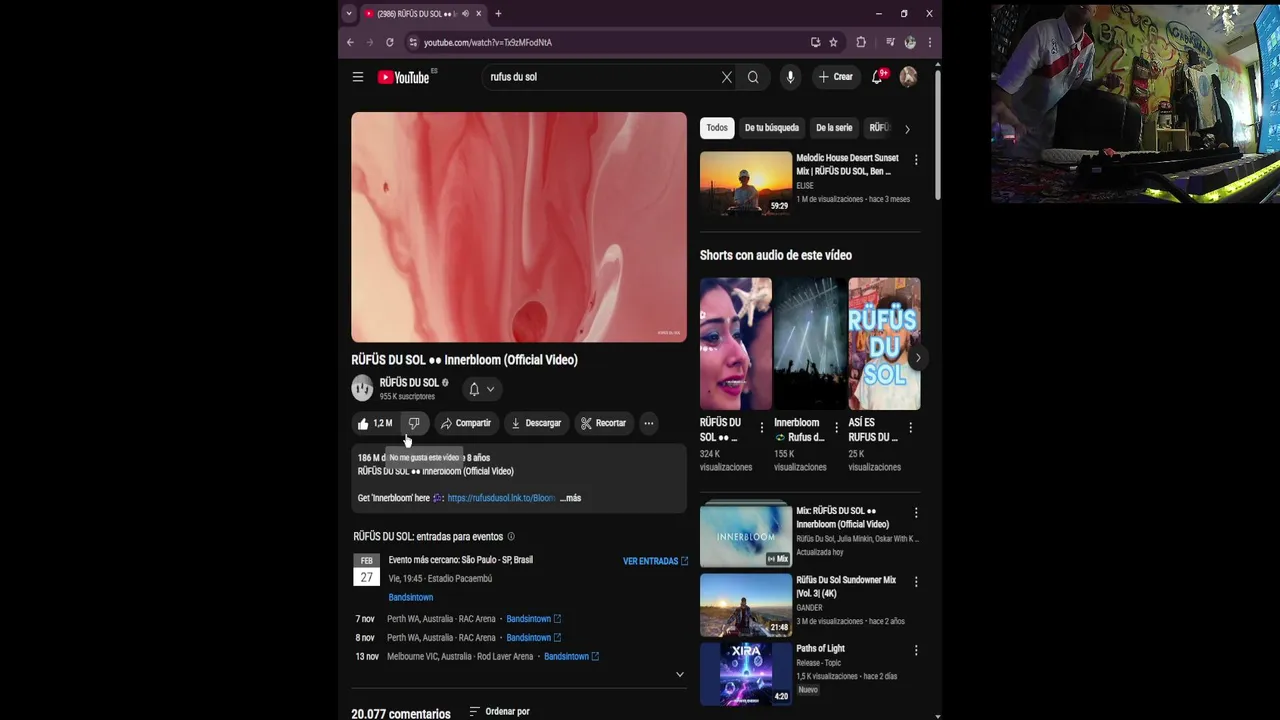Image resolution: width=1280 pixels, height=720 pixels.
Task: Open event tickets info icon
Action: point(511,537)
